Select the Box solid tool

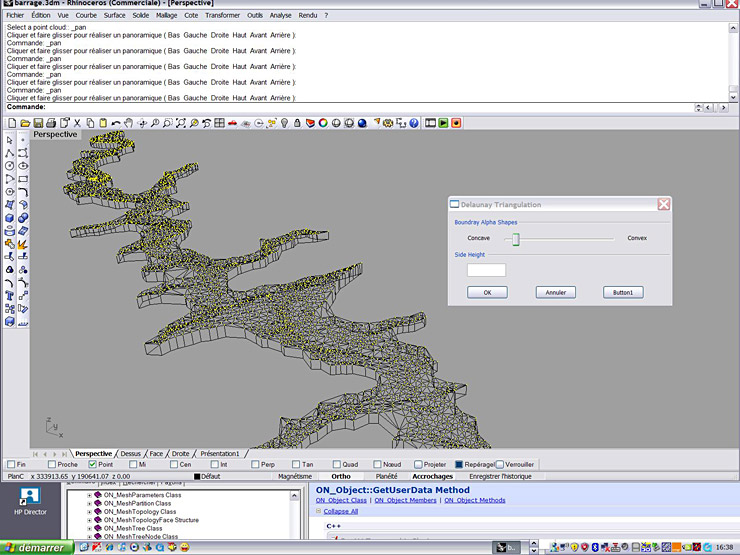(x=9, y=218)
